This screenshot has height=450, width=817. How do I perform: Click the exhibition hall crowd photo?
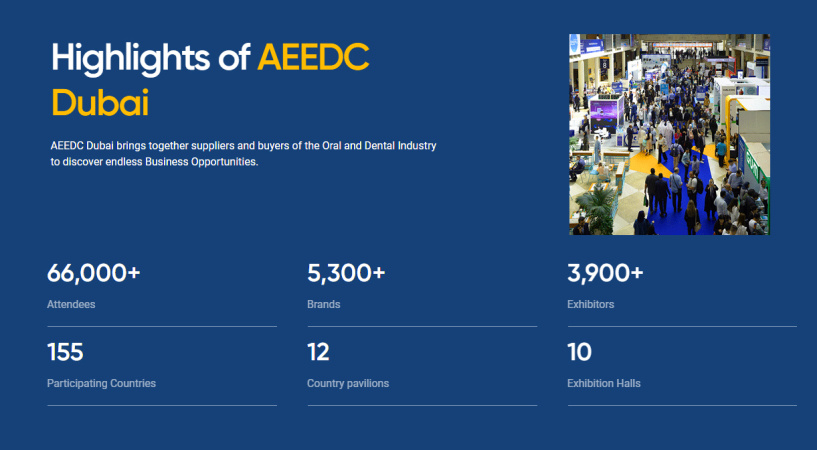(669, 135)
